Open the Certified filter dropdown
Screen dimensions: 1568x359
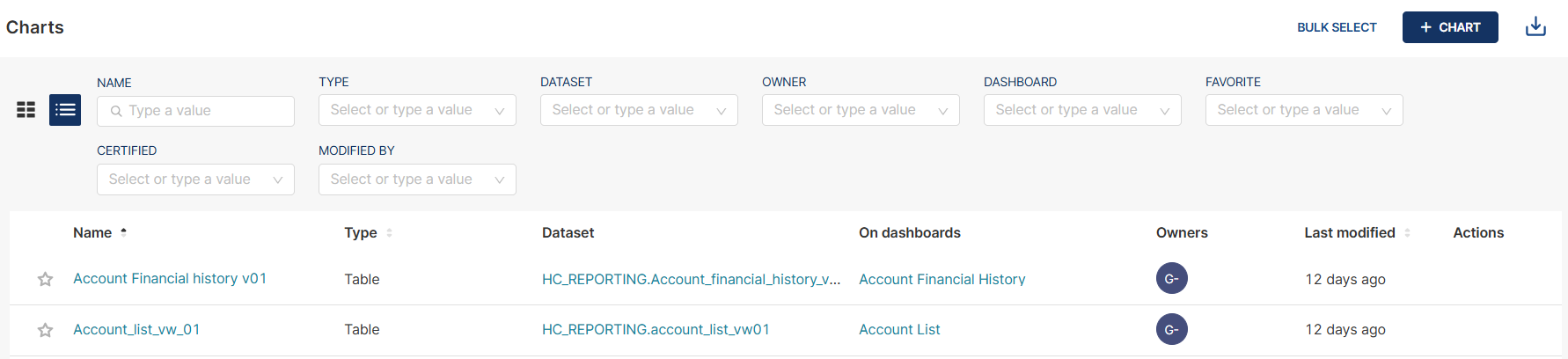(x=195, y=179)
